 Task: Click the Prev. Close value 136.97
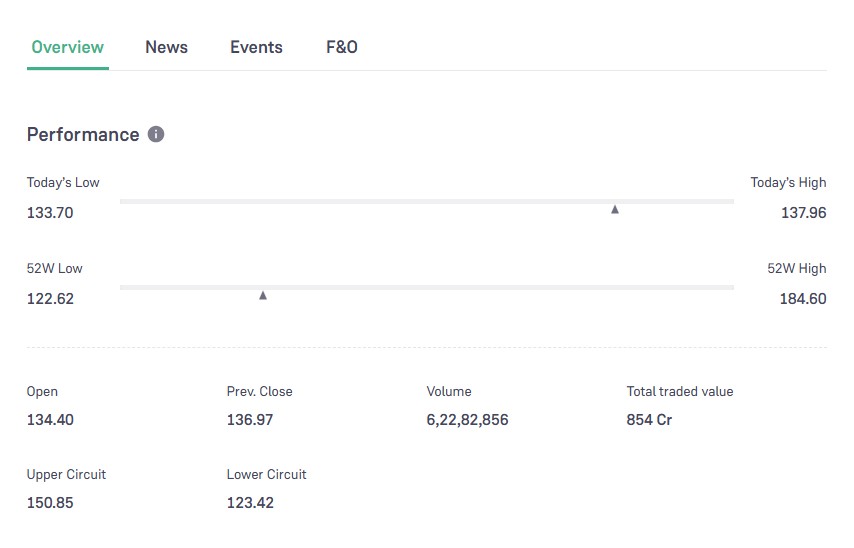250,420
